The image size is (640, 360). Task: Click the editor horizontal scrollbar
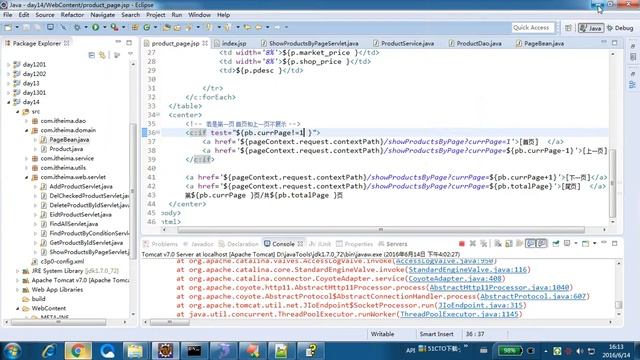(x=381, y=229)
